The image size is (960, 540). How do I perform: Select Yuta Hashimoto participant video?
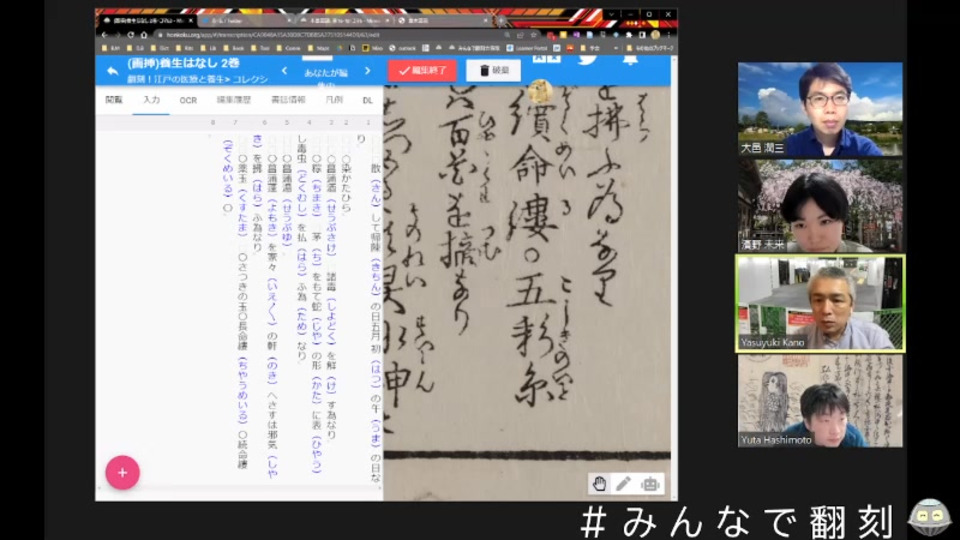[x=820, y=401]
